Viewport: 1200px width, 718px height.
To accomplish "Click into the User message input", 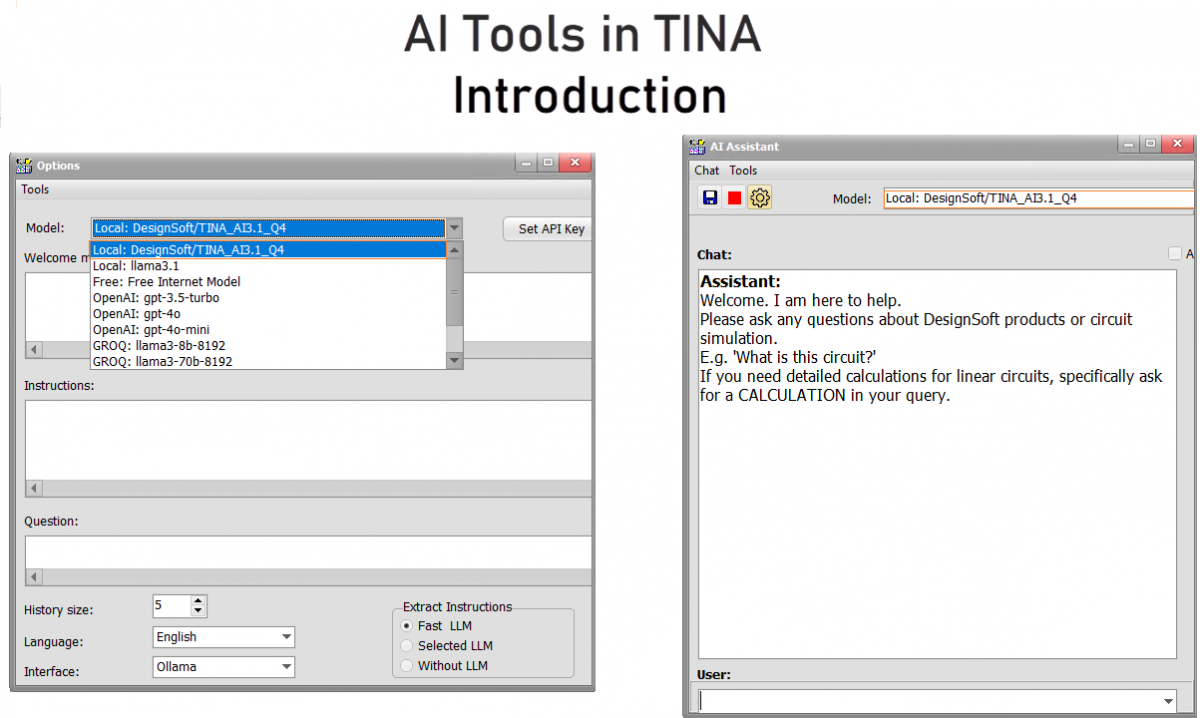I will click(x=930, y=701).
